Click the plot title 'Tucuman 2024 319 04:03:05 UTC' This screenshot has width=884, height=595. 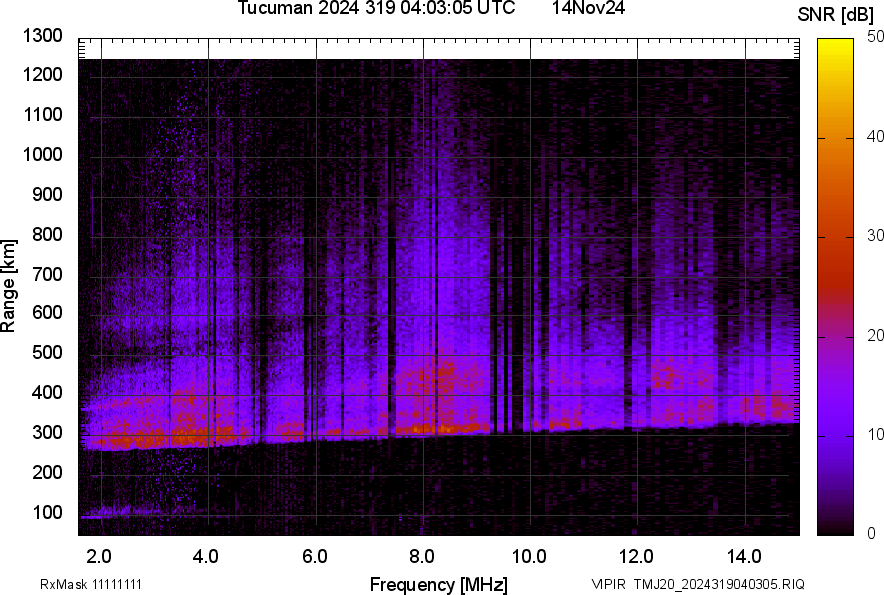(x=376, y=8)
